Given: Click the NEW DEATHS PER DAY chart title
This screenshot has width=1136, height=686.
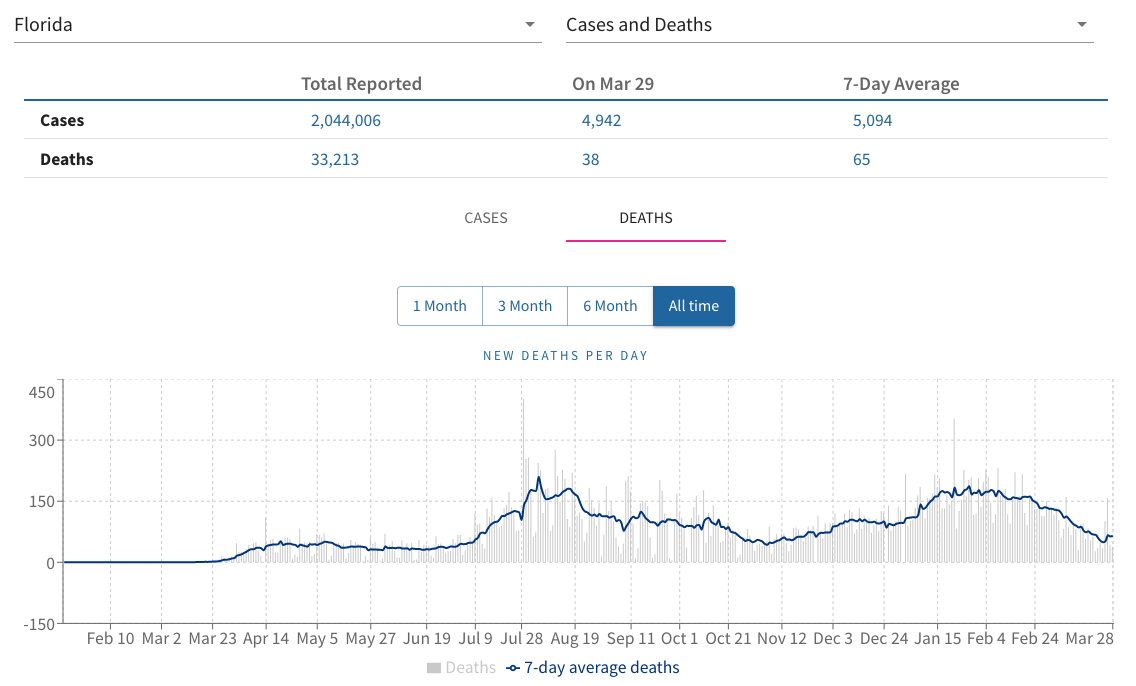Looking at the screenshot, I should click(566, 356).
